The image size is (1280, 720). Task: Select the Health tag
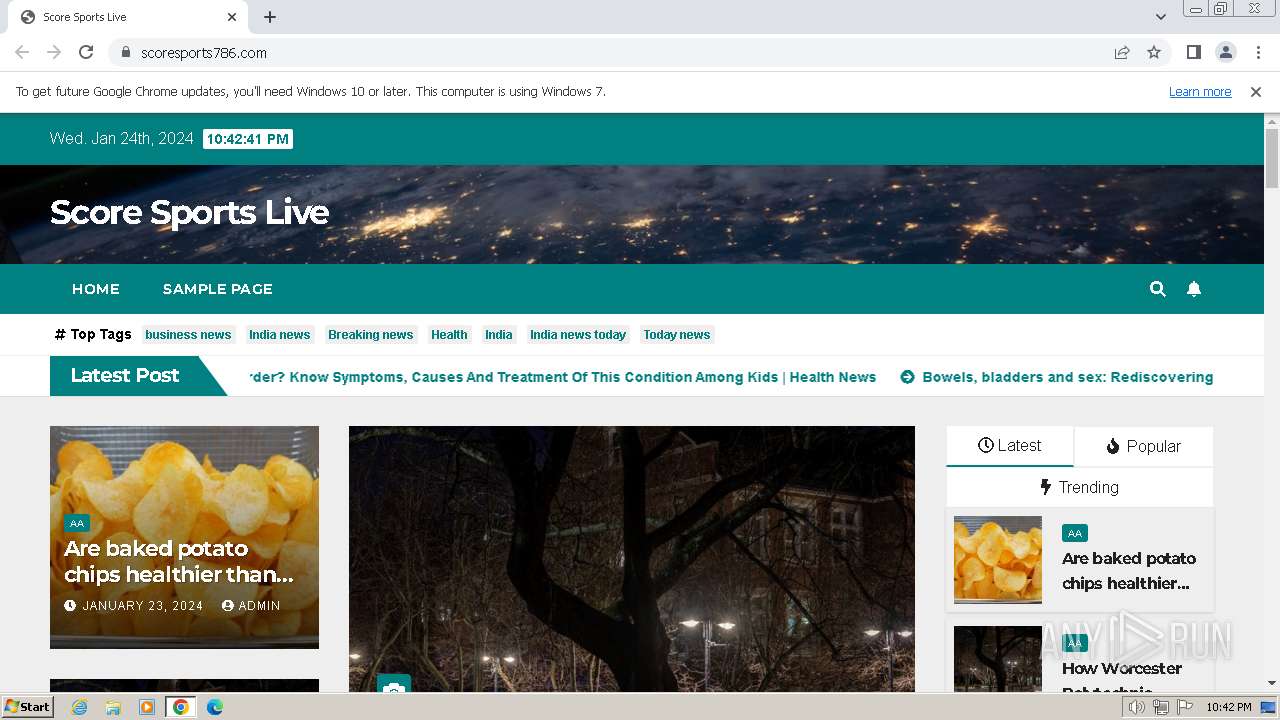click(x=449, y=335)
